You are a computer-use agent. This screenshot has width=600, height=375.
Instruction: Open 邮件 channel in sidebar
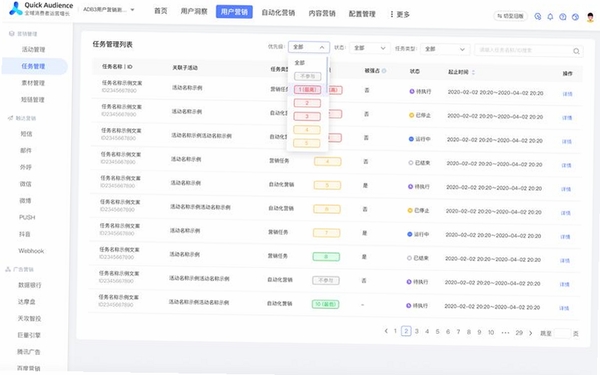pyautogui.click(x=26, y=150)
